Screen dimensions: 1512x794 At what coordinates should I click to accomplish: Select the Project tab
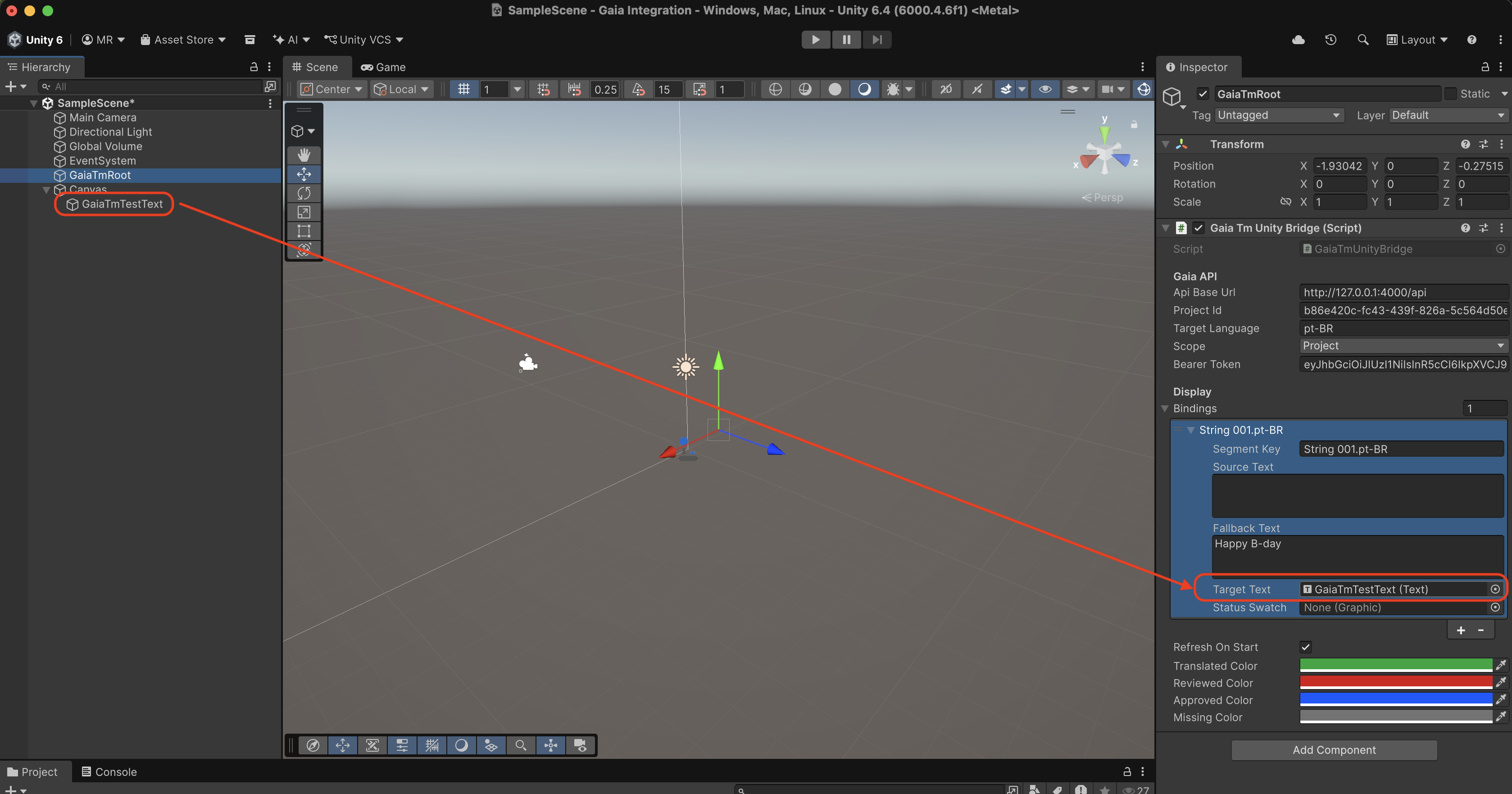(x=33, y=771)
